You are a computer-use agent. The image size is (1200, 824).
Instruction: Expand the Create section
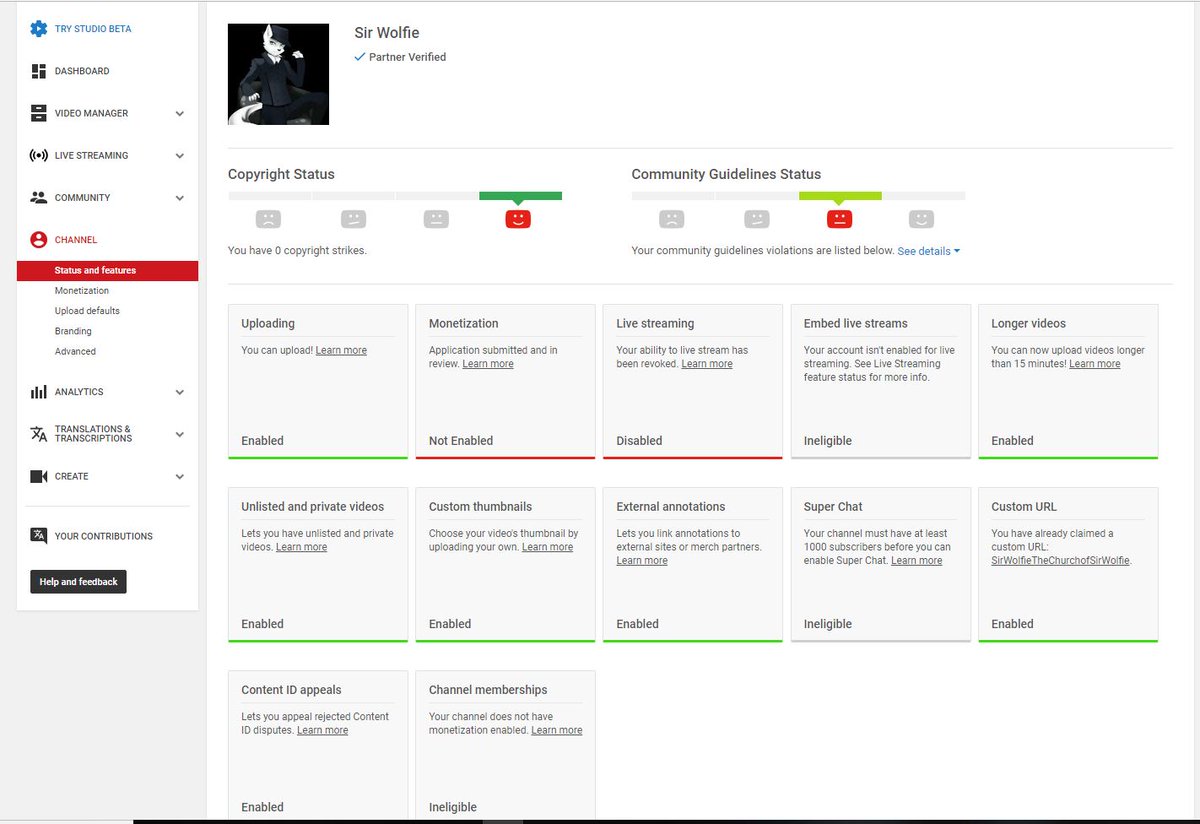(x=180, y=476)
